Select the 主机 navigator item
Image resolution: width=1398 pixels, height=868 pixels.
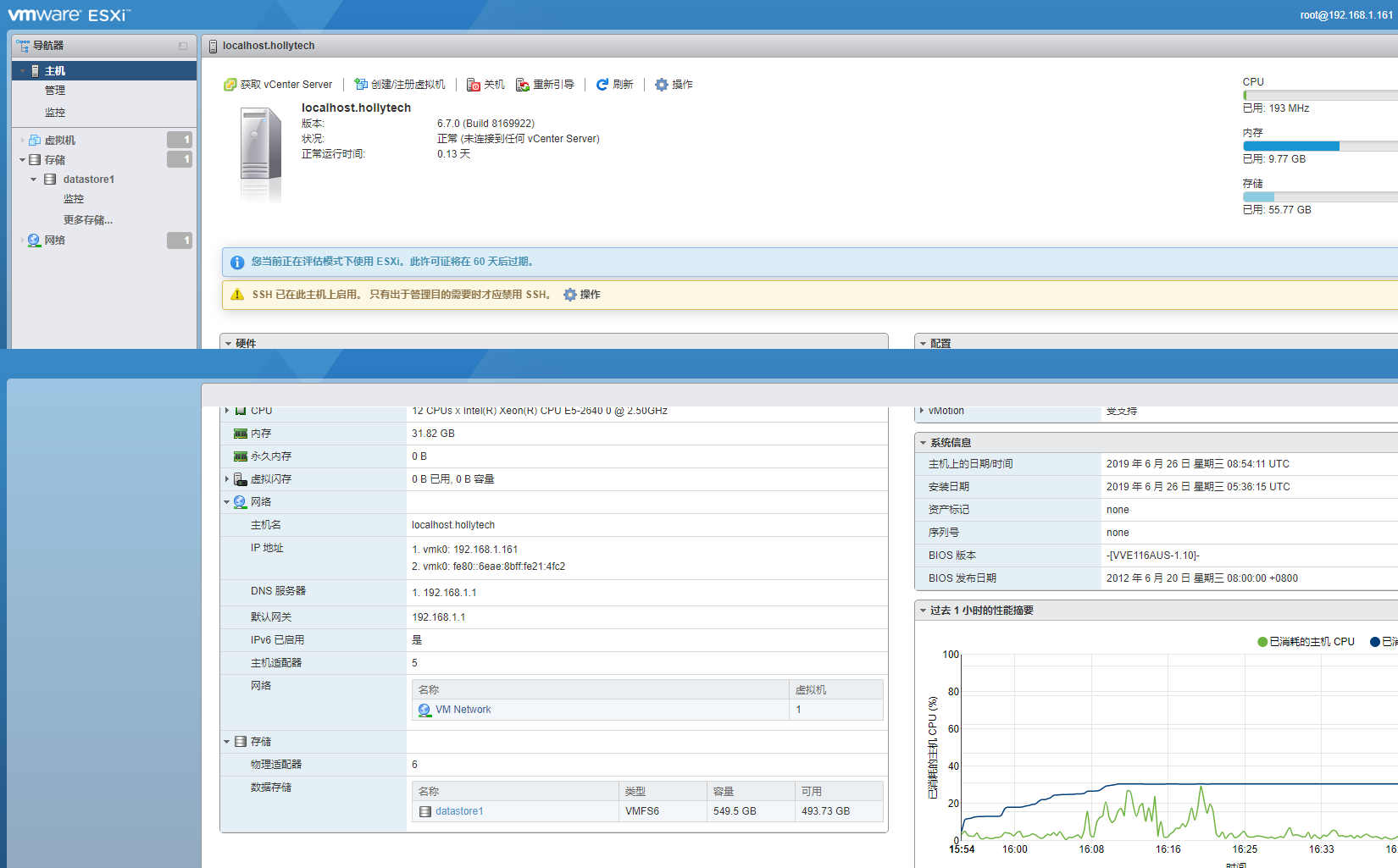click(x=104, y=71)
